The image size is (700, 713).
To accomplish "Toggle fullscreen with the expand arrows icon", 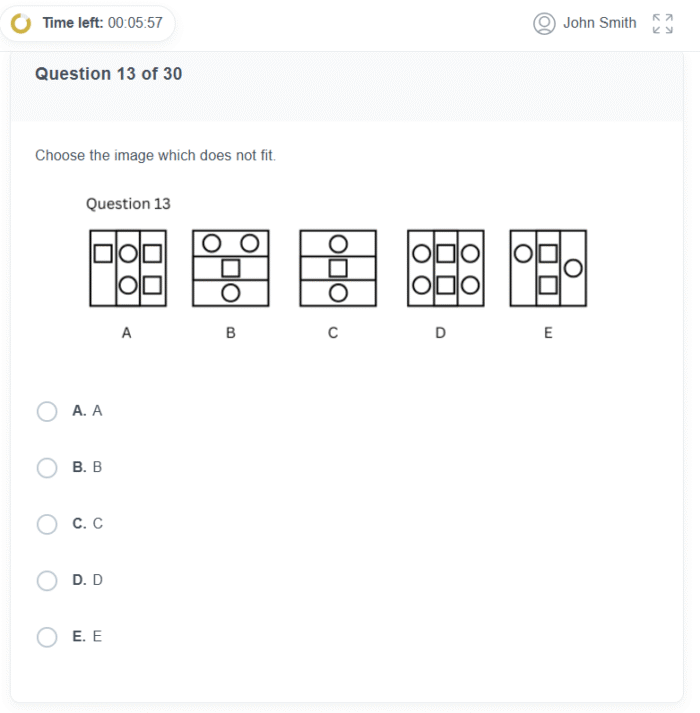I will (662, 23).
